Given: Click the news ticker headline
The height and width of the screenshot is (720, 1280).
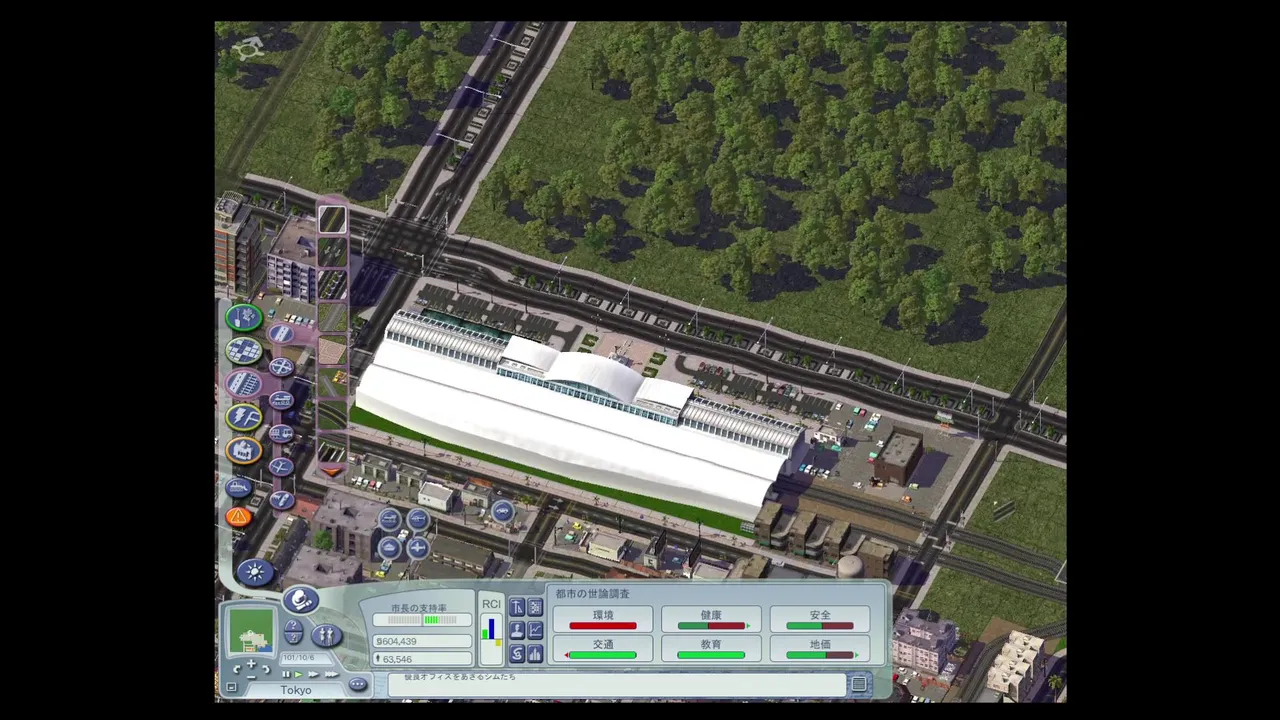Looking at the screenshot, I should [460, 677].
